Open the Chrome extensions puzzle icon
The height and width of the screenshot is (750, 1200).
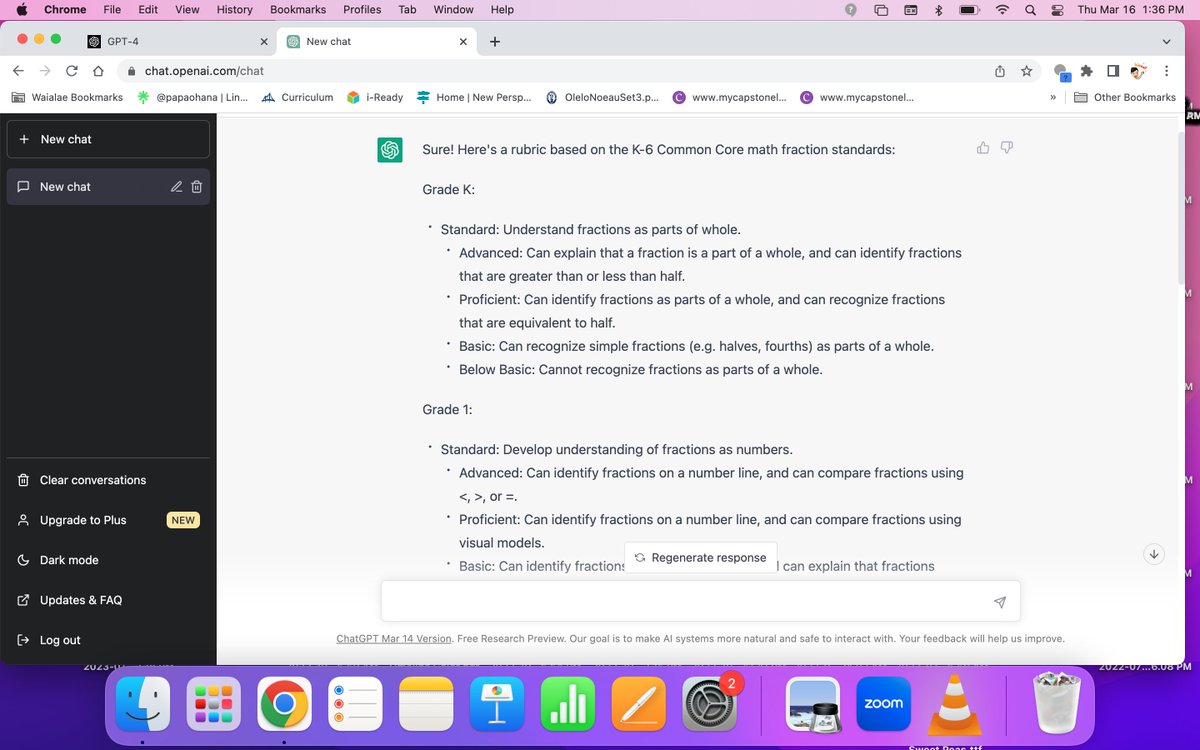pos(1087,71)
